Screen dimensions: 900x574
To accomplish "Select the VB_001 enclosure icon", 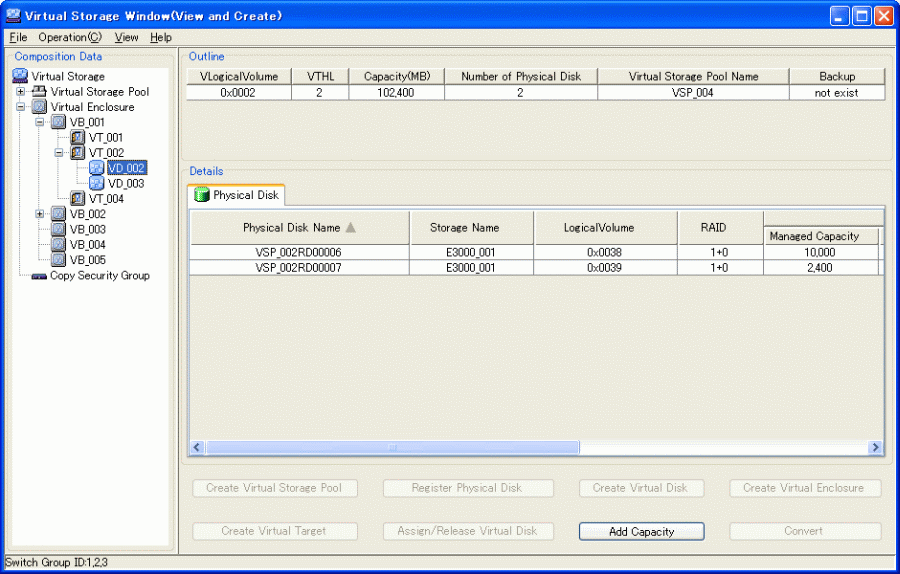I will point(58,122).
